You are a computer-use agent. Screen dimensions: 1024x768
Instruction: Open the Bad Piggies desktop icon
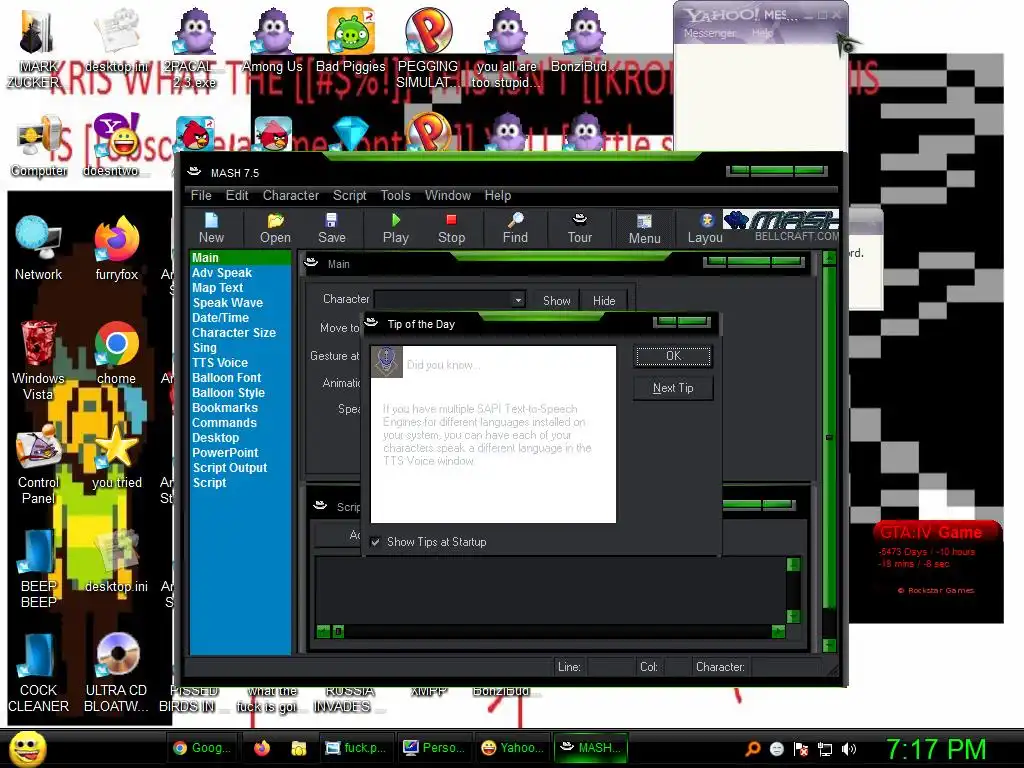click(x=351, y=40)
